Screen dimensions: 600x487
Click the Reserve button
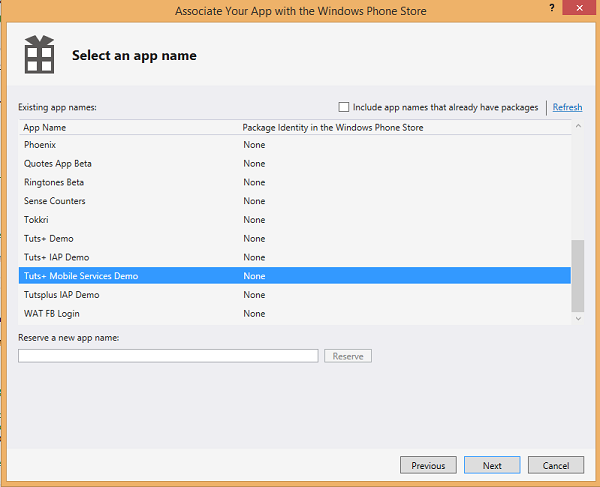coord(348,356)
